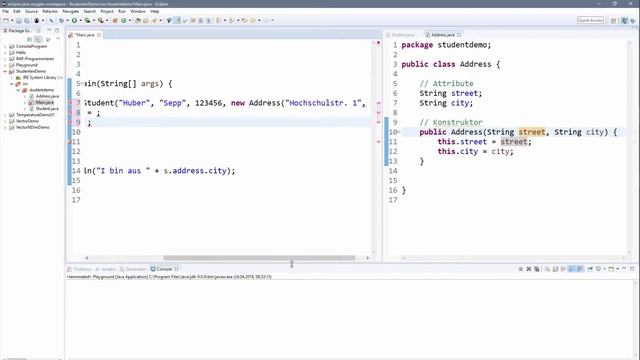This screenshot has height=360, width=640.
Task: Click the Debug bug toolbar icon
Action: tap(61, 20)
